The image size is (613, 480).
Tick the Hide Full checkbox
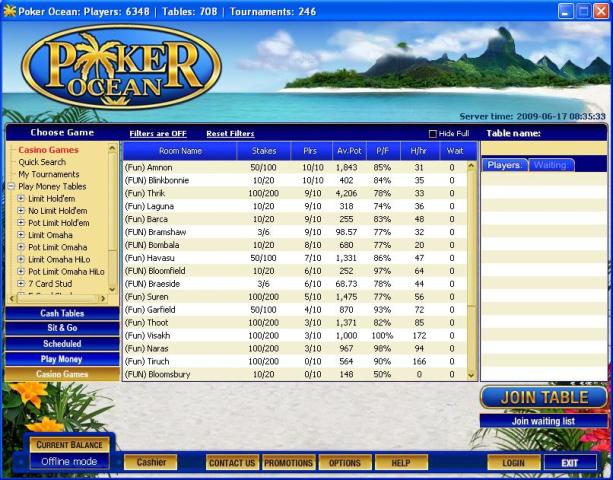point(432,134)
